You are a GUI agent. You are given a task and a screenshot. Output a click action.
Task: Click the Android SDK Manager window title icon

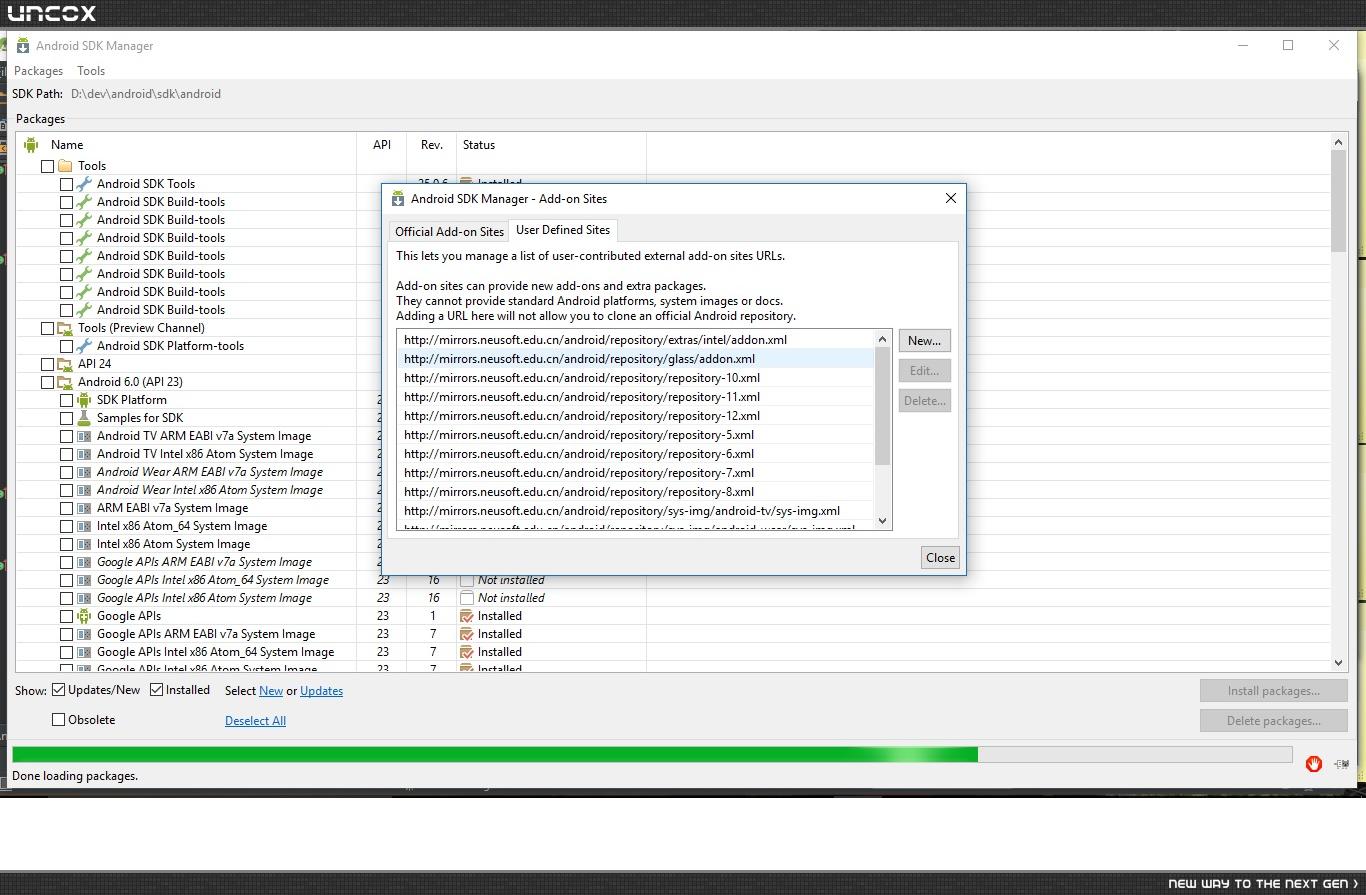pyautogui.click(x=22, y=46)
